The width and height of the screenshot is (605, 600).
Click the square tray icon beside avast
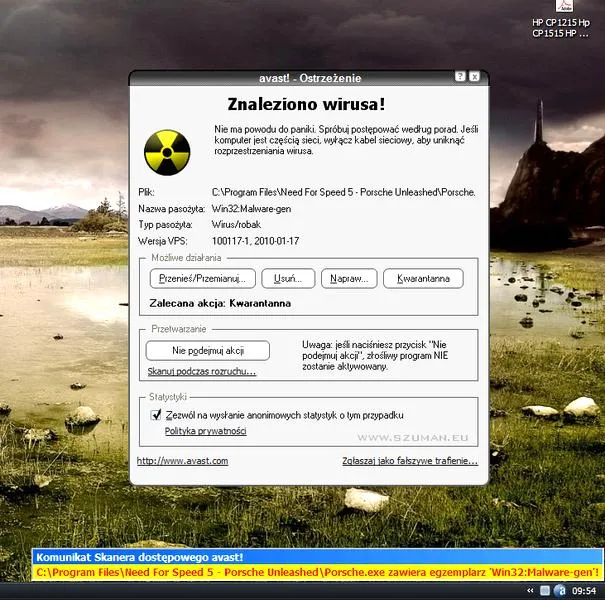point(545,590)
